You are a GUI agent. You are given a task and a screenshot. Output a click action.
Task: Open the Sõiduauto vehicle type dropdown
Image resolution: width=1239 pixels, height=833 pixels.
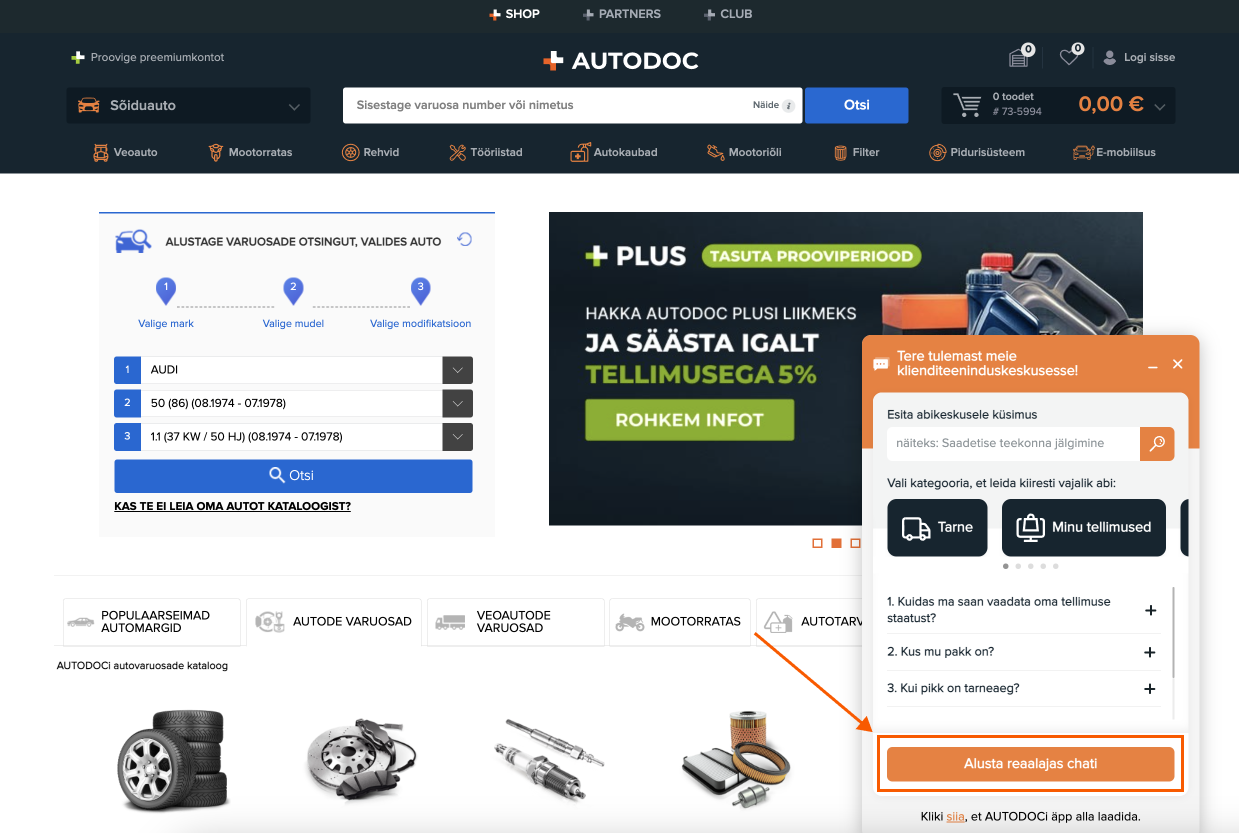(189, 106)
